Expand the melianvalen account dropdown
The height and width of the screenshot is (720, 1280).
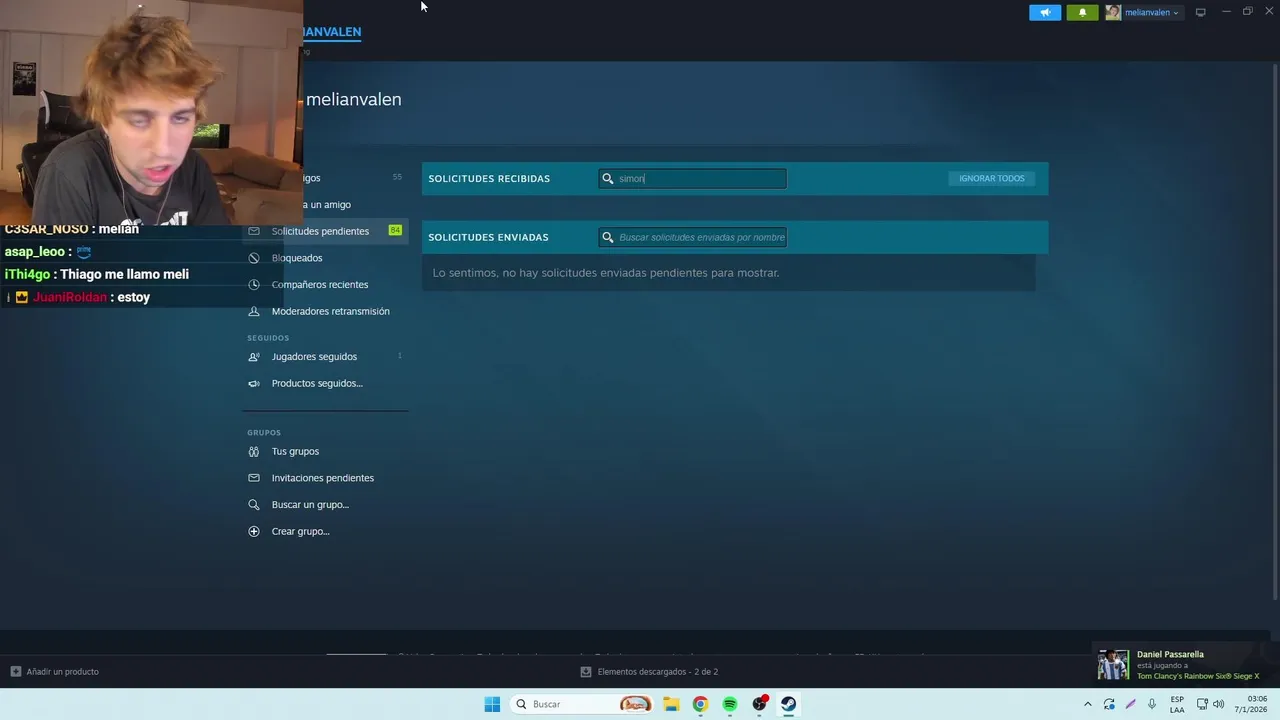[x=1152, y=12]
